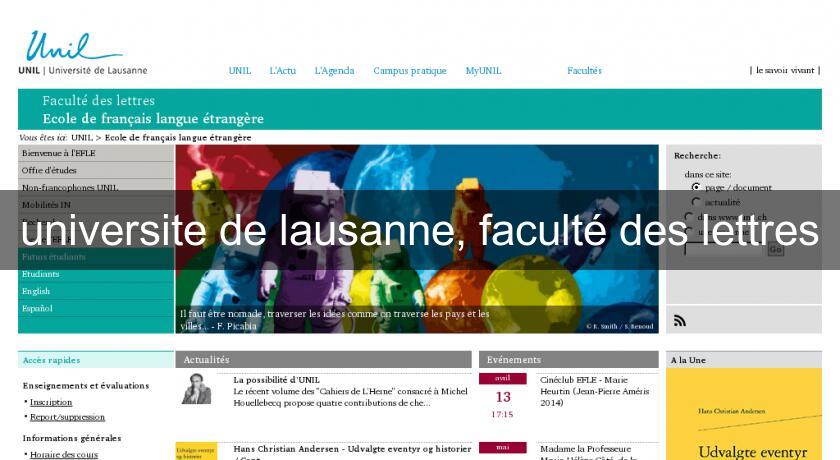Click the 'Accès rapides' header
This screenshot has height=460, width=840.
click(96, 360)
